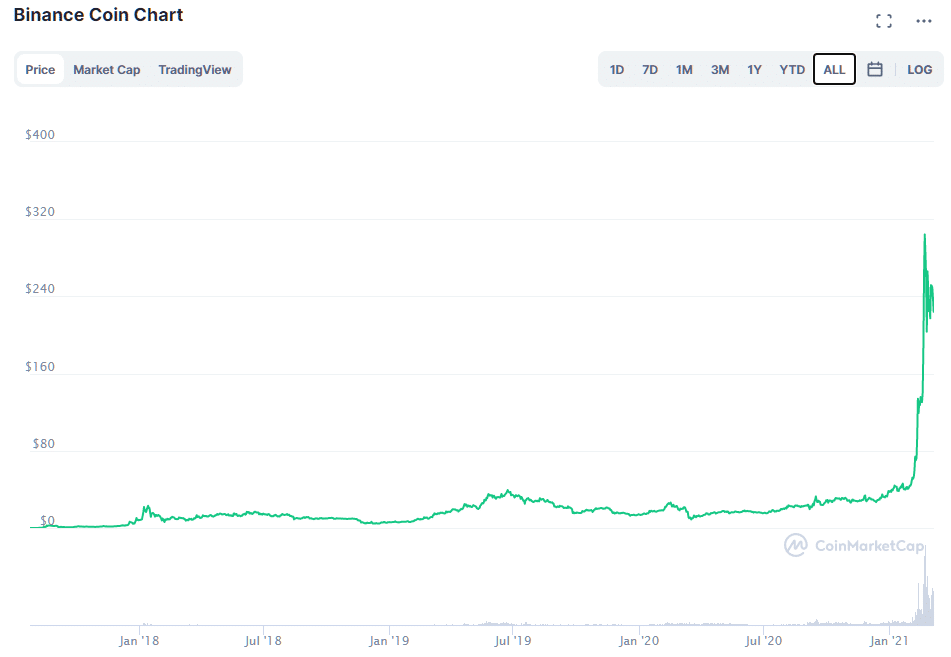This screenshot has height=657, width=951.
Task: Select the YTD time range
Action: coord(791,70)
